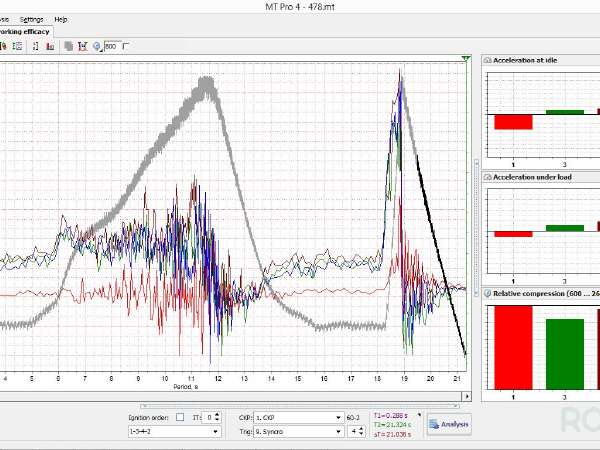Decrease the IT stepper value

(x=217, y=420)
